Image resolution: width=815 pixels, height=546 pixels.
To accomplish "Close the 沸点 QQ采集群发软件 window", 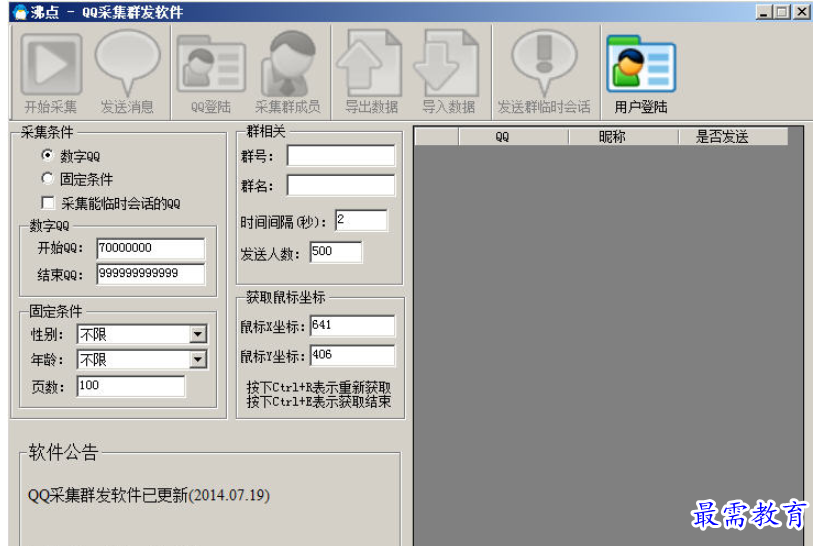I will click(x=801, y=12).
